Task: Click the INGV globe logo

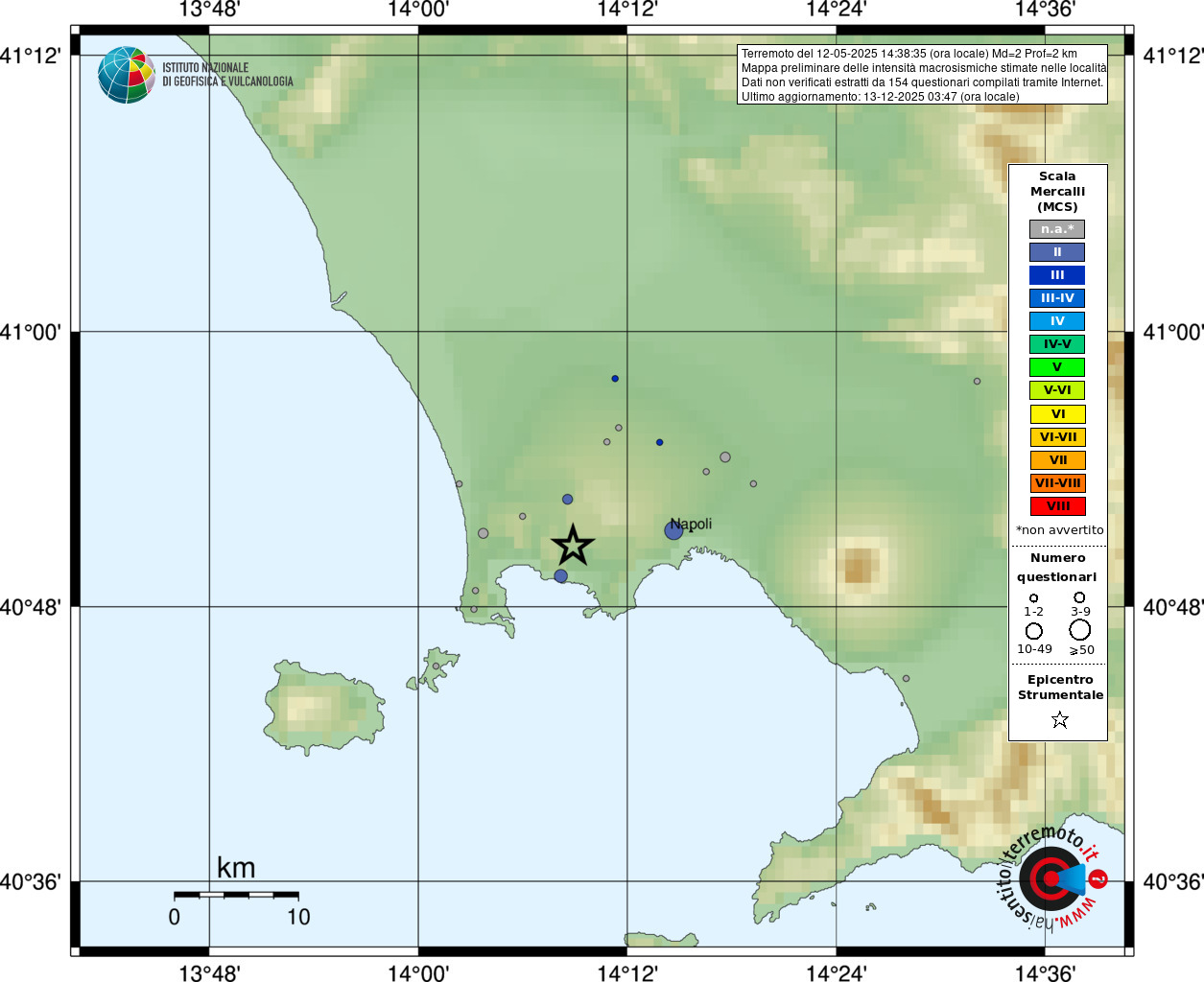Action: click(x=127, y=75)
